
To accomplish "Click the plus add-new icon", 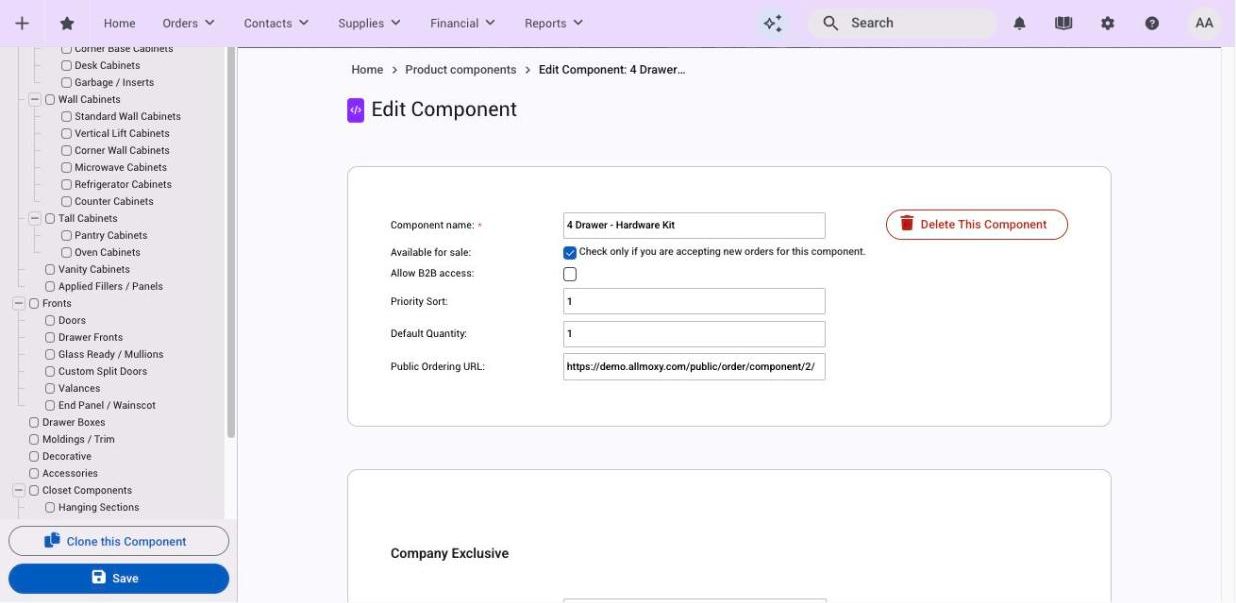I will pos(22,23).
